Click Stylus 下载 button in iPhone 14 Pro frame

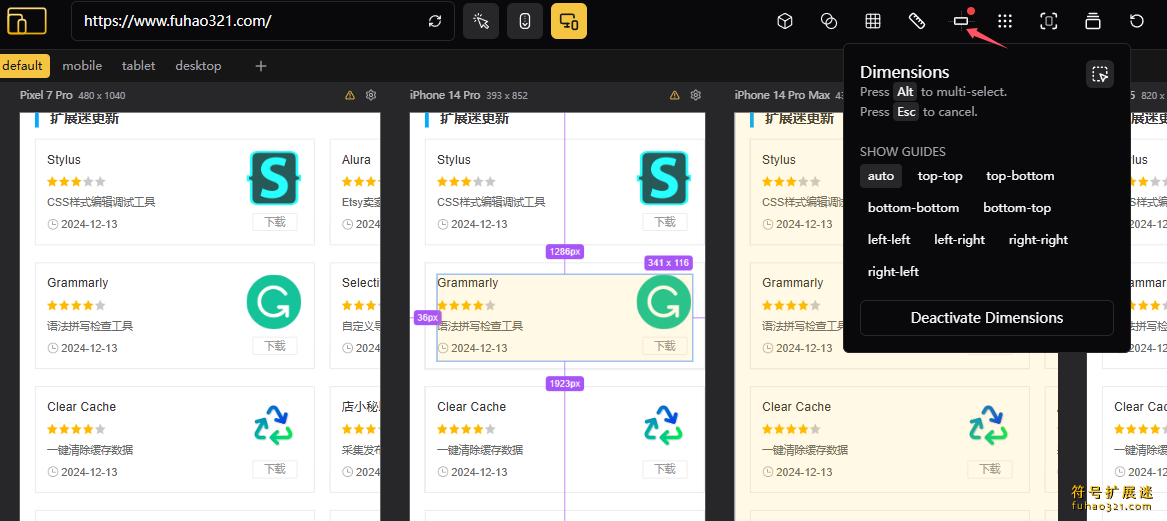click(x=665, y=222)
